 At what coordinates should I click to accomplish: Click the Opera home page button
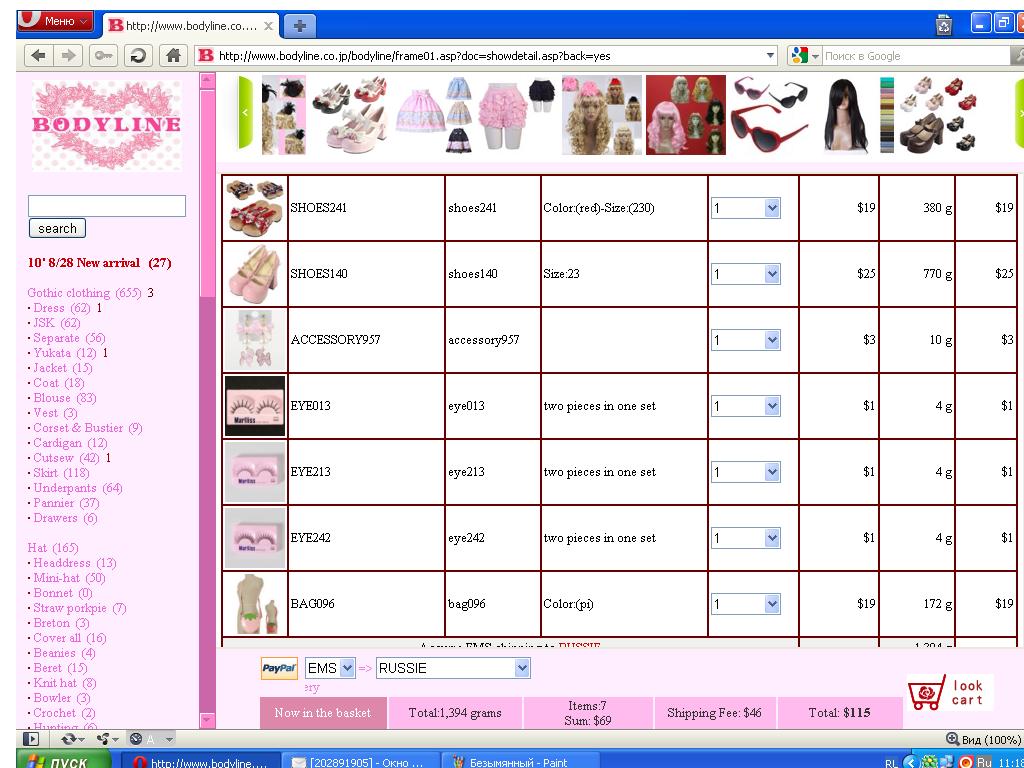pyautogui.click(x=172, y=56)
